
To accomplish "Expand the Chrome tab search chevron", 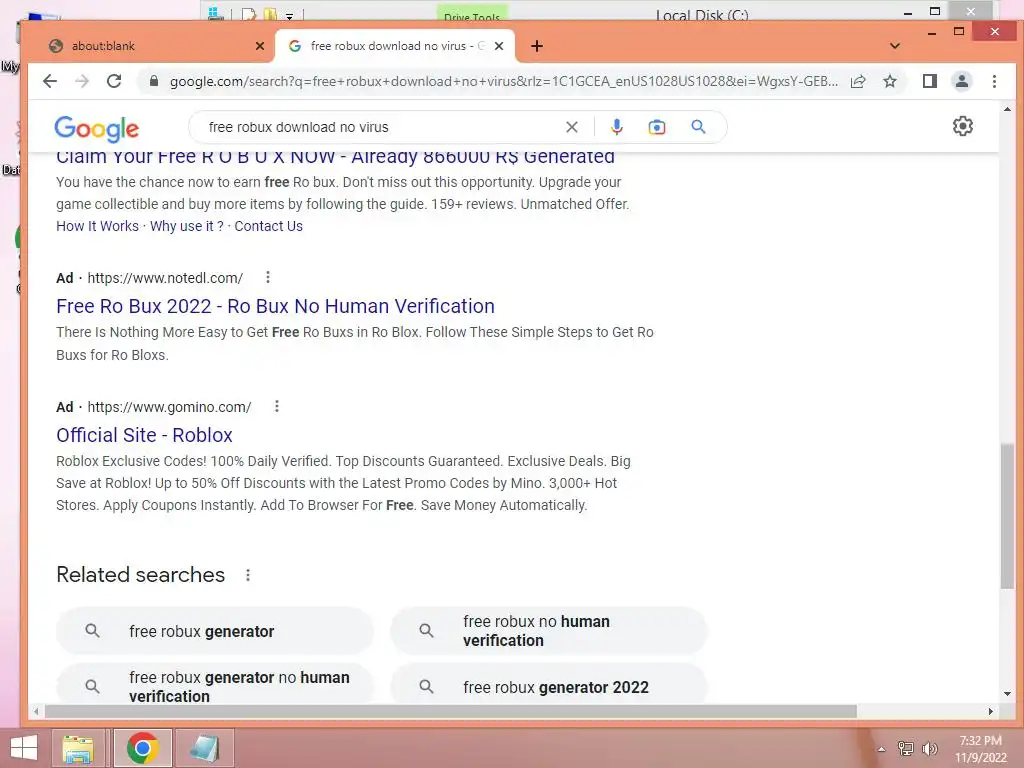I will [895, 46].
